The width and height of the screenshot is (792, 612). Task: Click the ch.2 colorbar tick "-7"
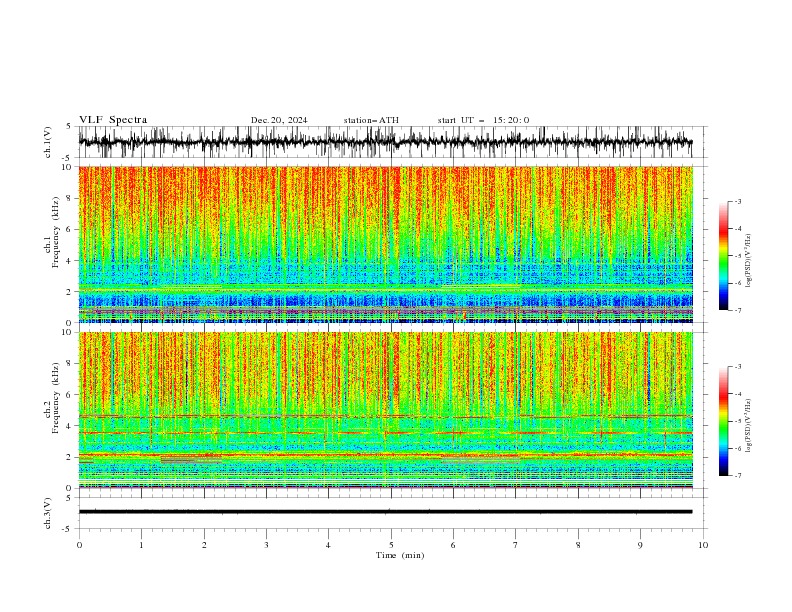(737, 476)
